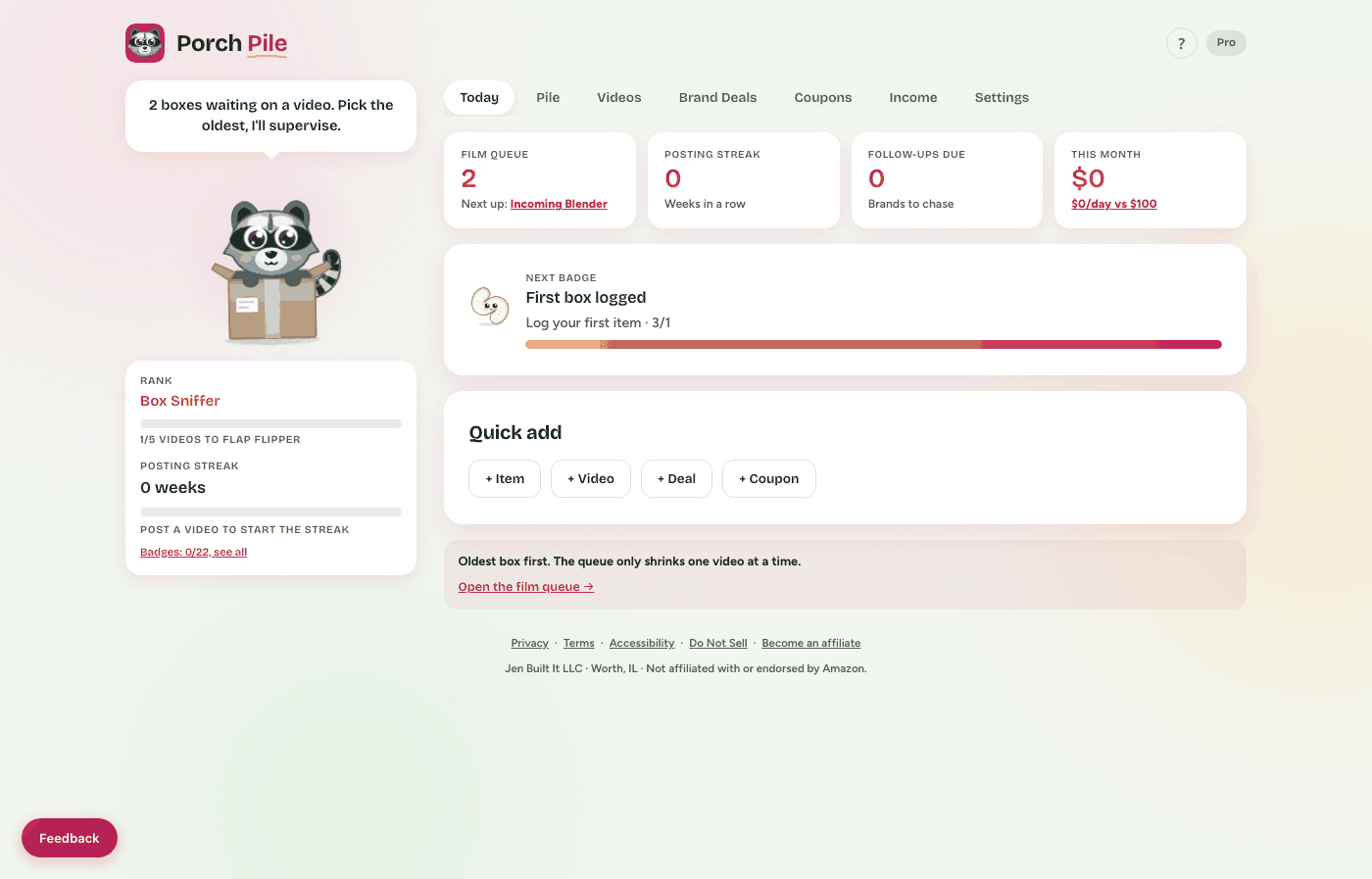Click the 0 weeks streak progress bar

click(x=270, y=512)
